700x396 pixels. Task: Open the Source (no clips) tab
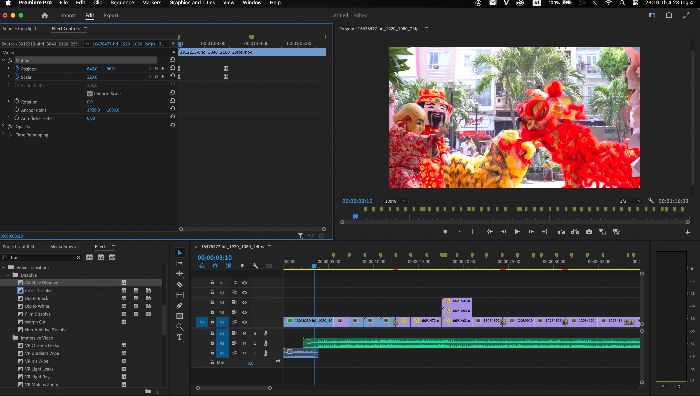tap(19, 29)
